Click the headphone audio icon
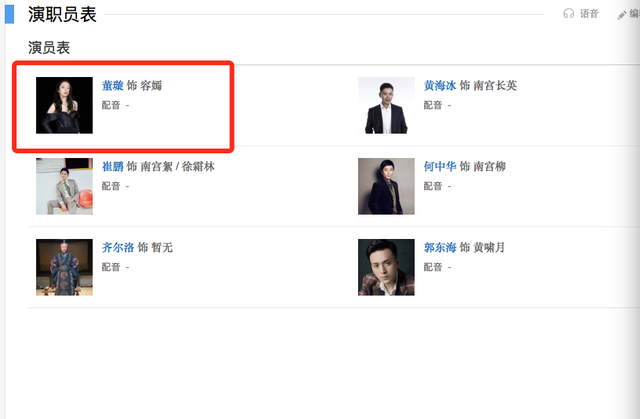640x419 pixels. click(x=569, y=14)
